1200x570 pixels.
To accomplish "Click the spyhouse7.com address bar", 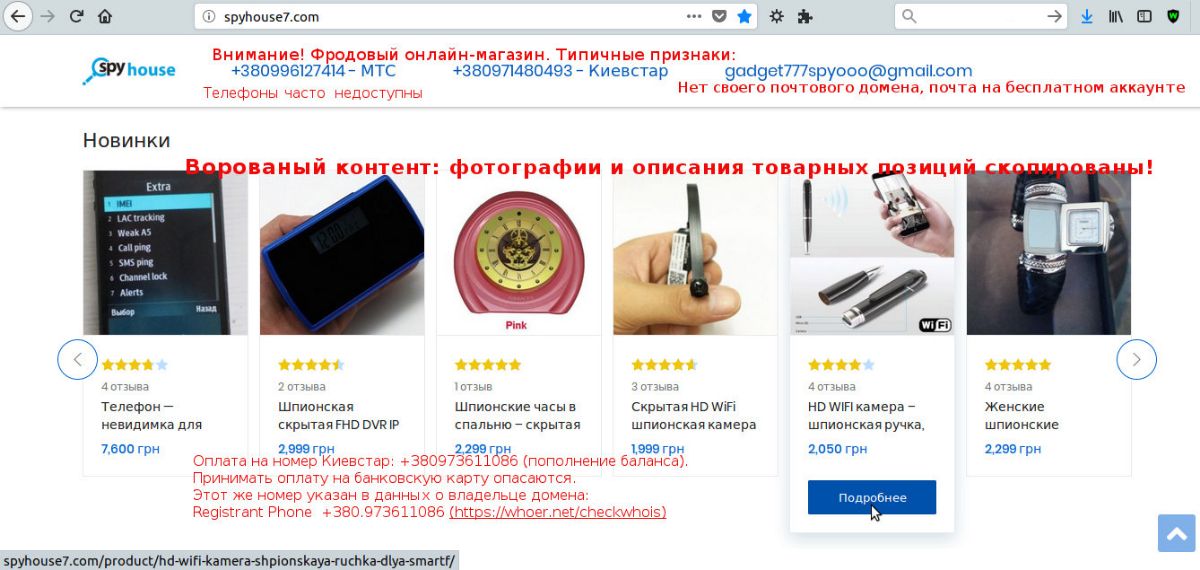I will (x=440, y=16).
